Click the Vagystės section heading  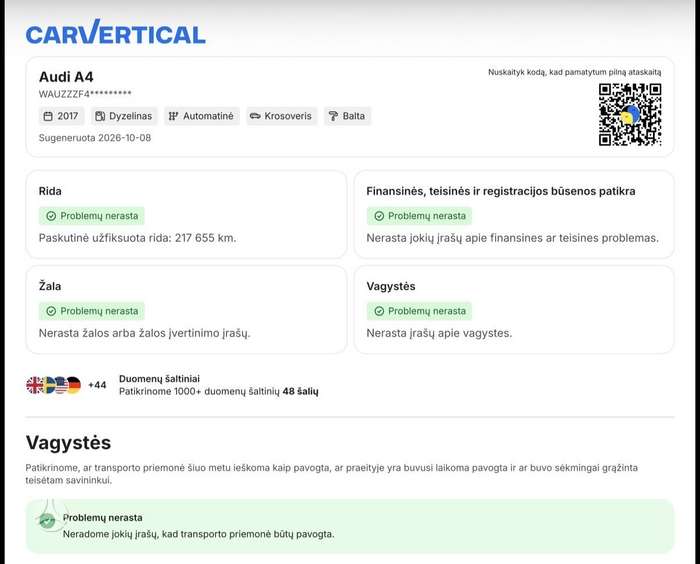[x=68, y=443]
